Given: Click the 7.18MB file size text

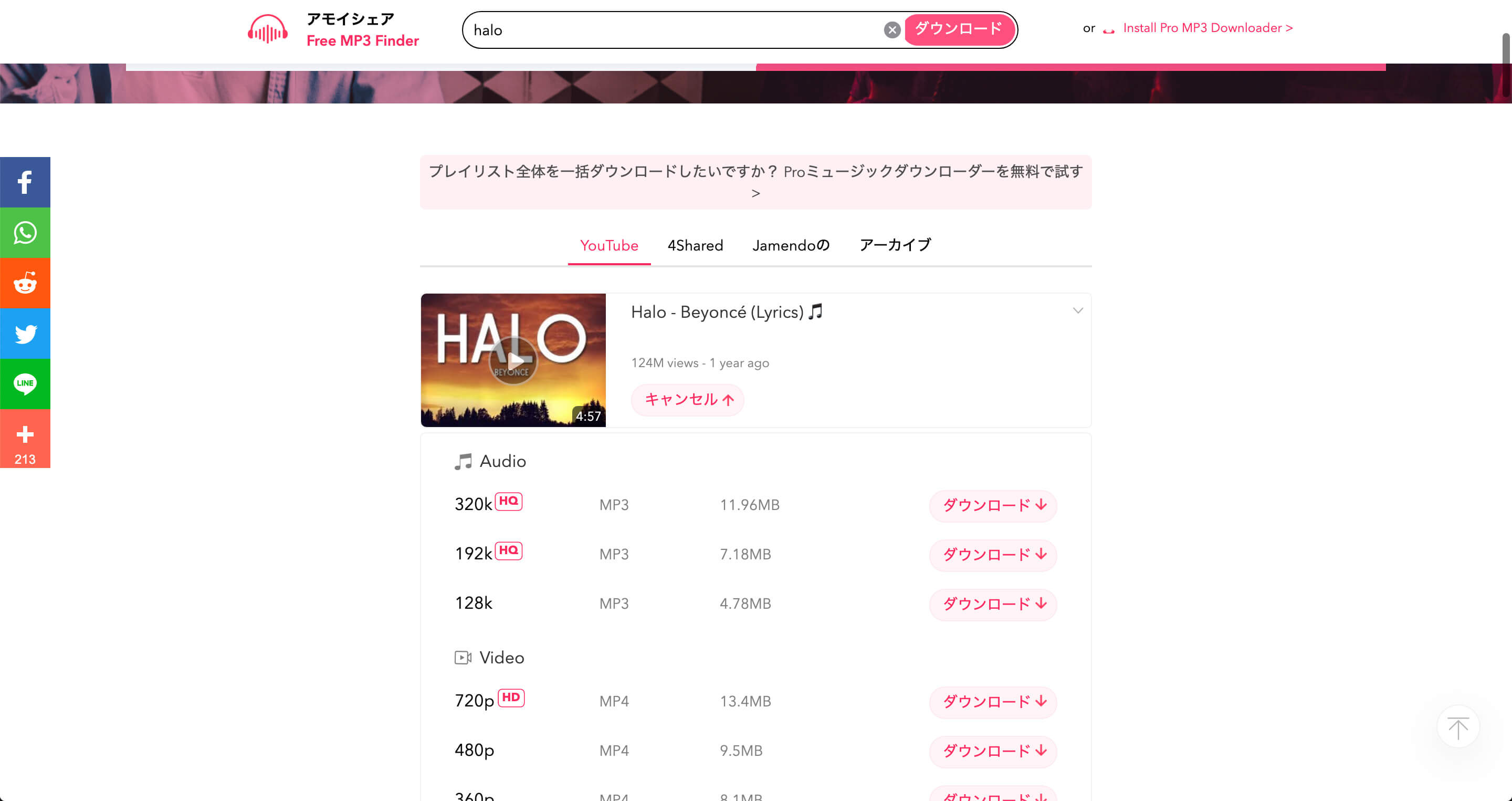Looking at the screenshot, I should [x=745, y=554].
